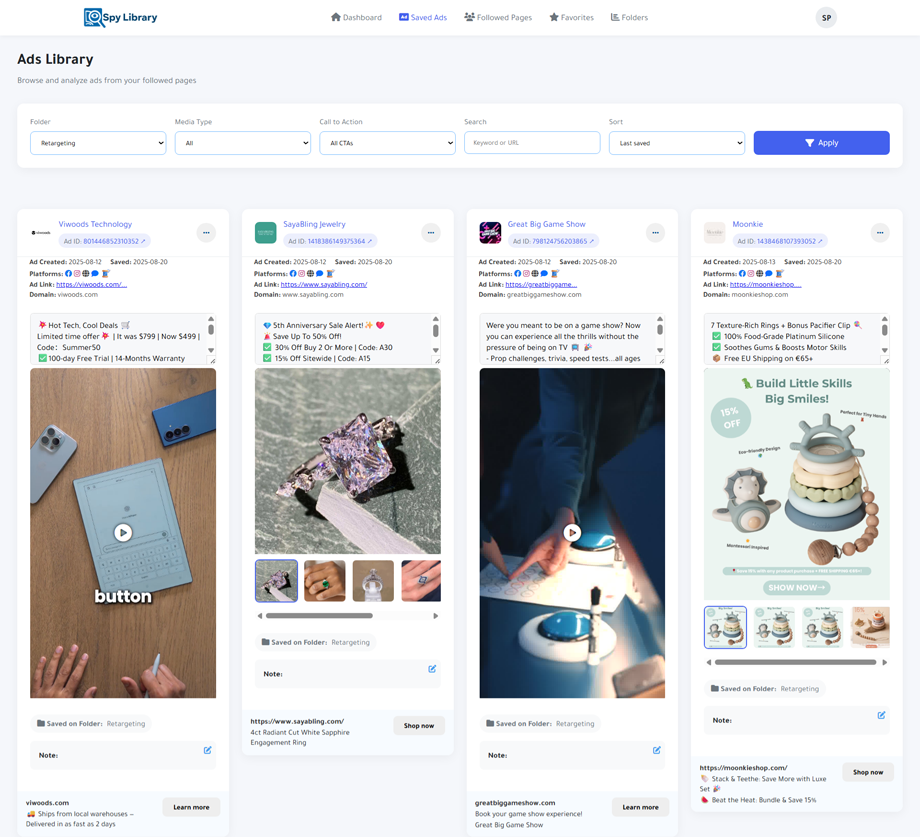Edit note on Great Big Game Show card
The width and height of the screenshot is (920, 837).
pyautogui.click(x=657, y=750)
